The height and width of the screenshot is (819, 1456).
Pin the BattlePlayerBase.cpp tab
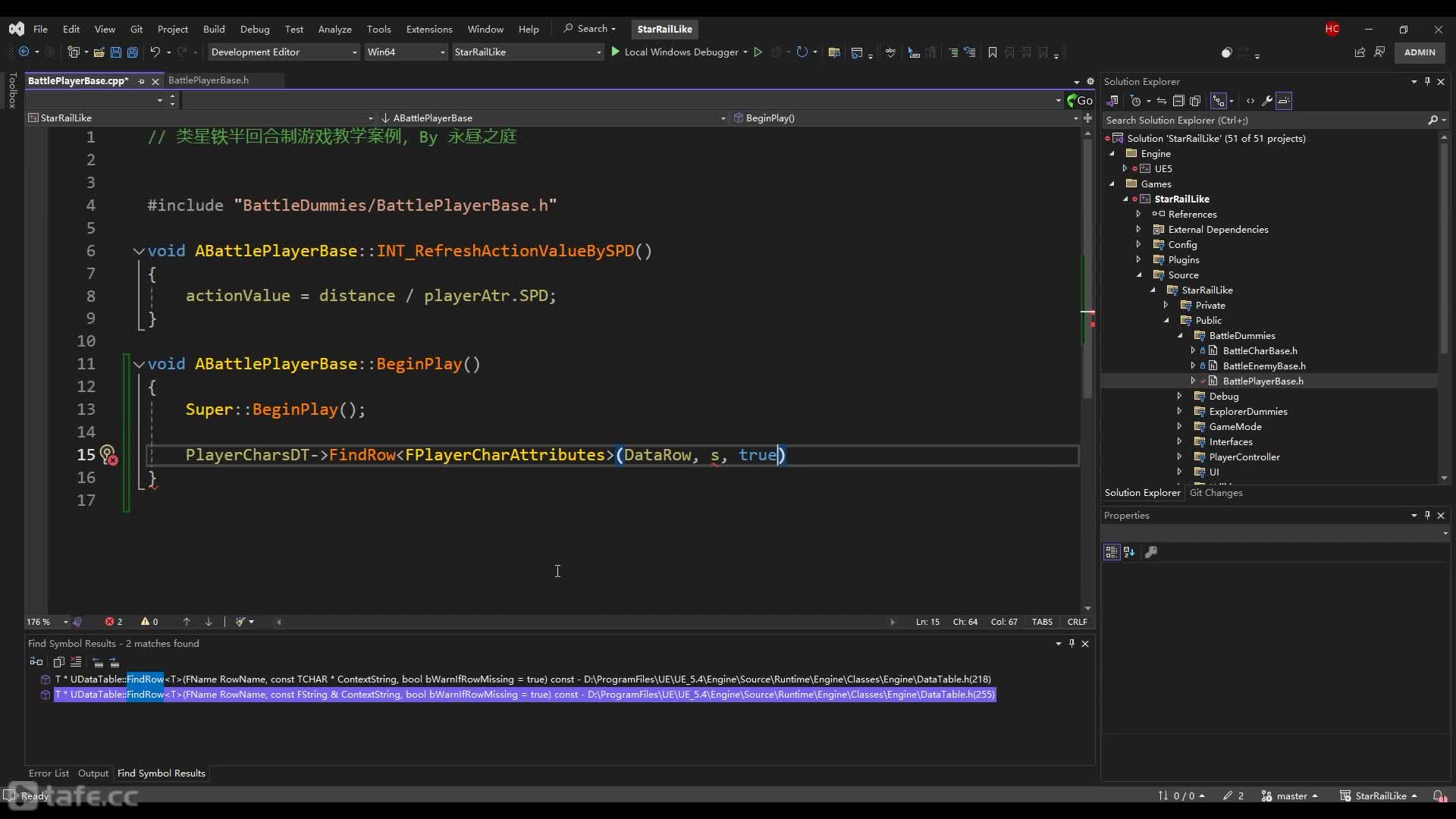click(141, 81)
